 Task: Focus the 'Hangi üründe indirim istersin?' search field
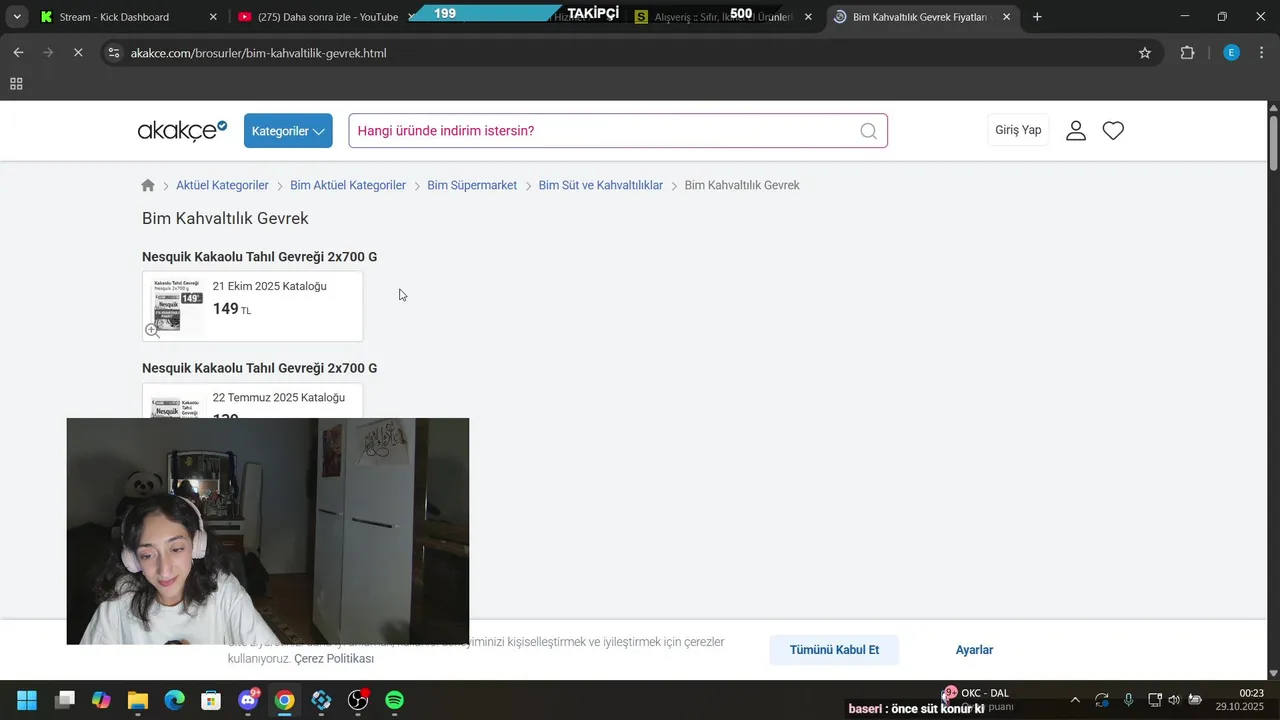pos(618,131)
